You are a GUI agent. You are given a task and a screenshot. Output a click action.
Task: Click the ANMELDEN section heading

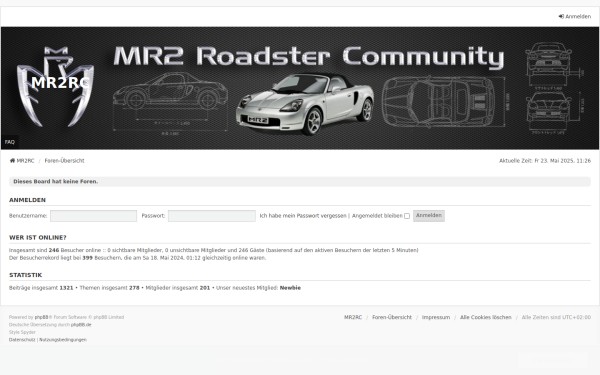27,200
